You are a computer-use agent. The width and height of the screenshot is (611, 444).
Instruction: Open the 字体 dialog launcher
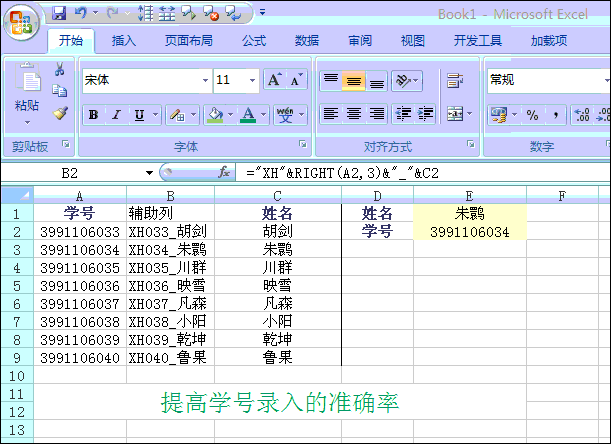click(302, 144)
